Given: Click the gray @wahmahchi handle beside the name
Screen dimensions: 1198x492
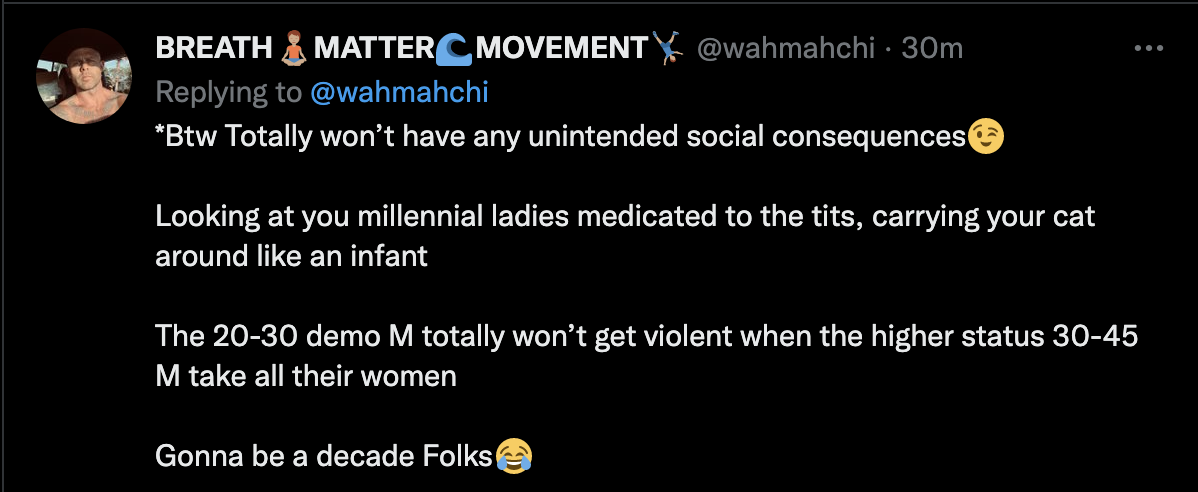Looking at the screenshot, I should pos(785,49).
